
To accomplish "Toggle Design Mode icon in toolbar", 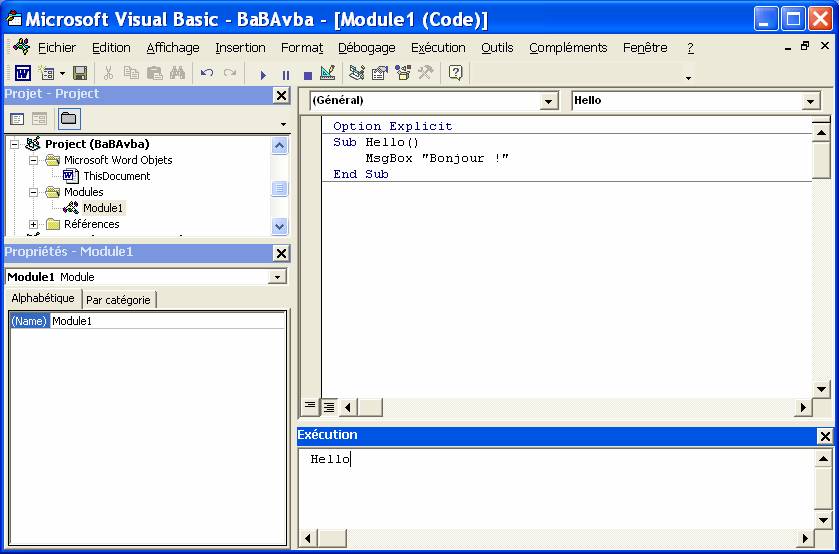I will (328, 73).
